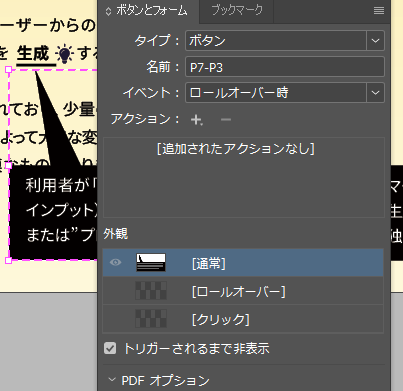
Task: Click the empty actions list area
Action: (244, 177)
